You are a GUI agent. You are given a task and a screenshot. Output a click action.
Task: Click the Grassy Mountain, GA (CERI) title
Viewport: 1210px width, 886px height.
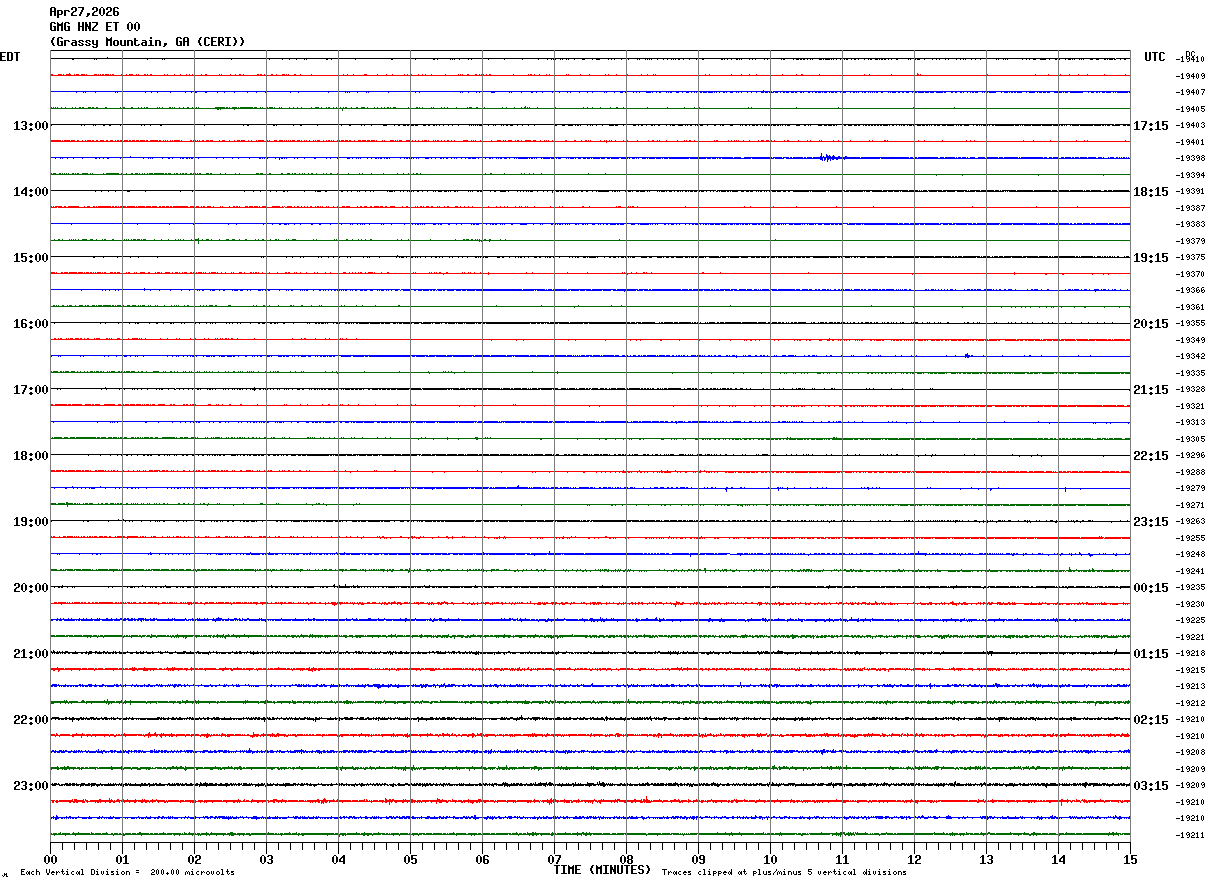click(x=147, y=42)
